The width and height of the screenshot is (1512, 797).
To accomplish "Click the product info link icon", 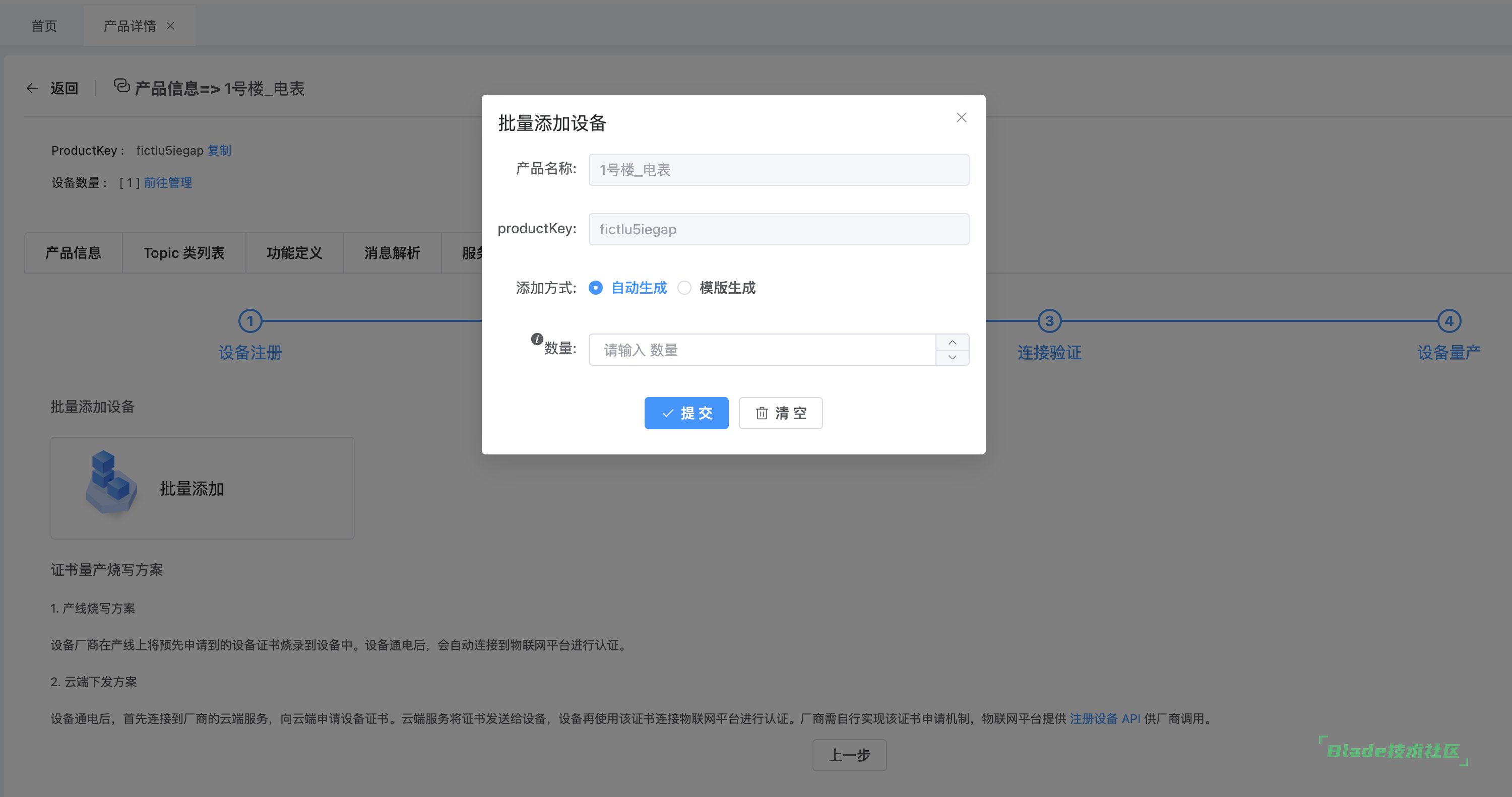I will [121, 86].
